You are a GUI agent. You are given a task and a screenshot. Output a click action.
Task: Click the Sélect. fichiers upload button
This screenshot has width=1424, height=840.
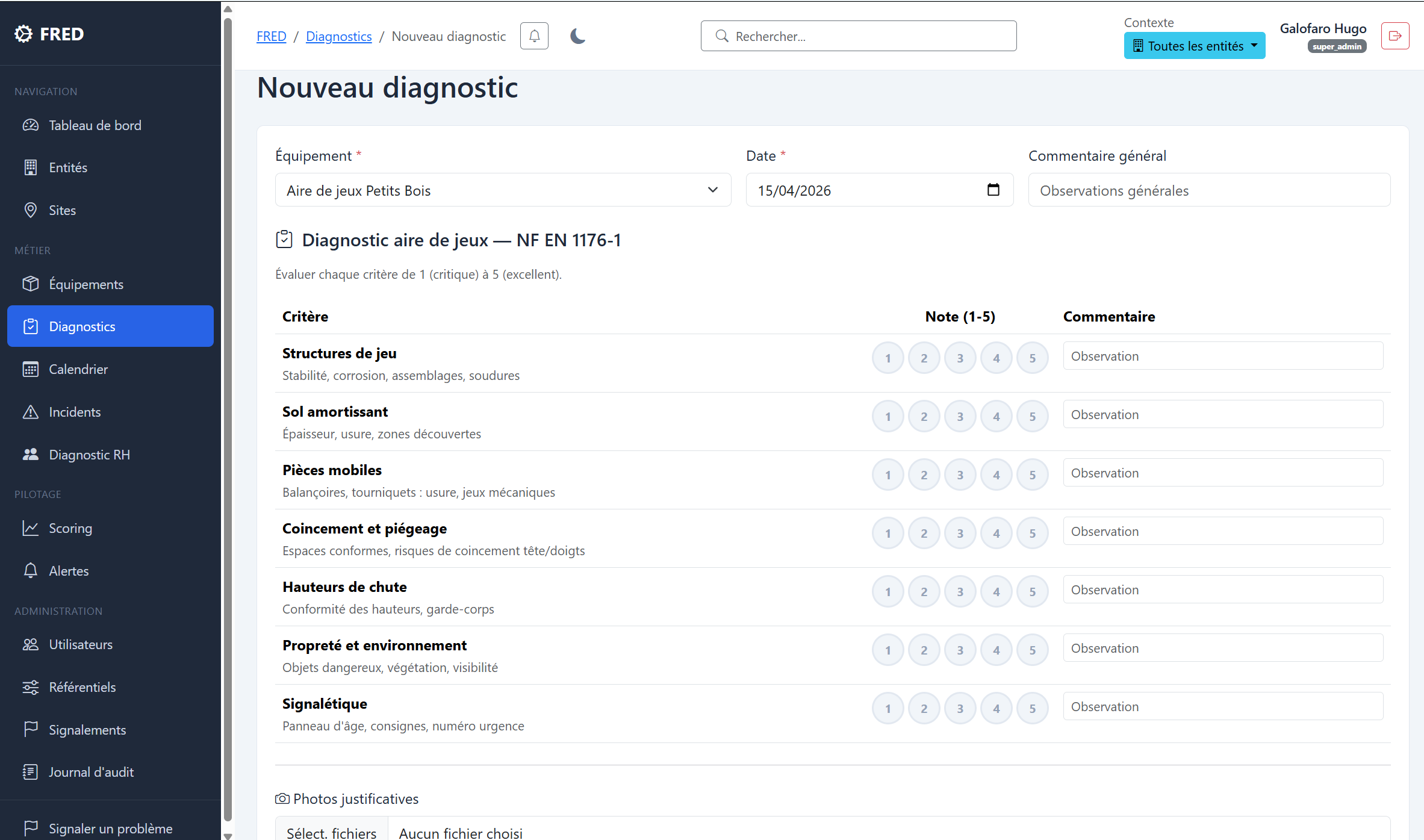click(331, 832)
